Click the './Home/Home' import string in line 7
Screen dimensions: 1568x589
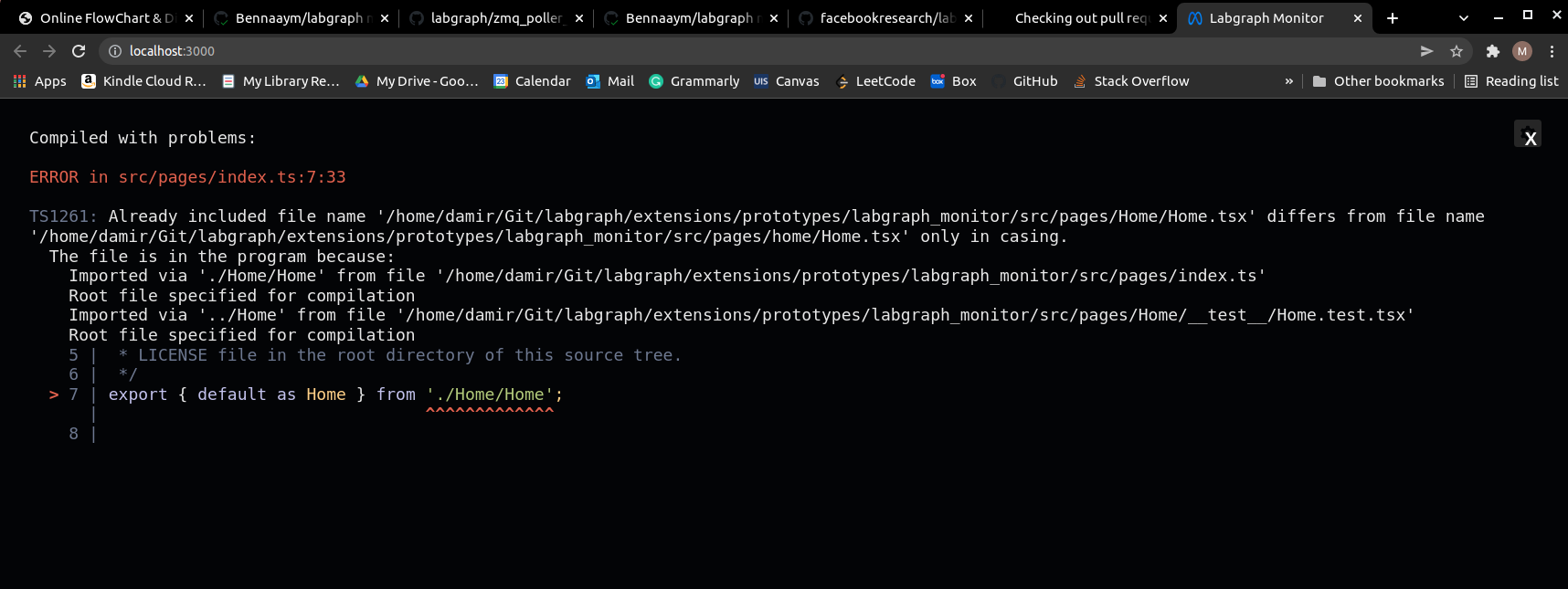[x=490, y=394]
